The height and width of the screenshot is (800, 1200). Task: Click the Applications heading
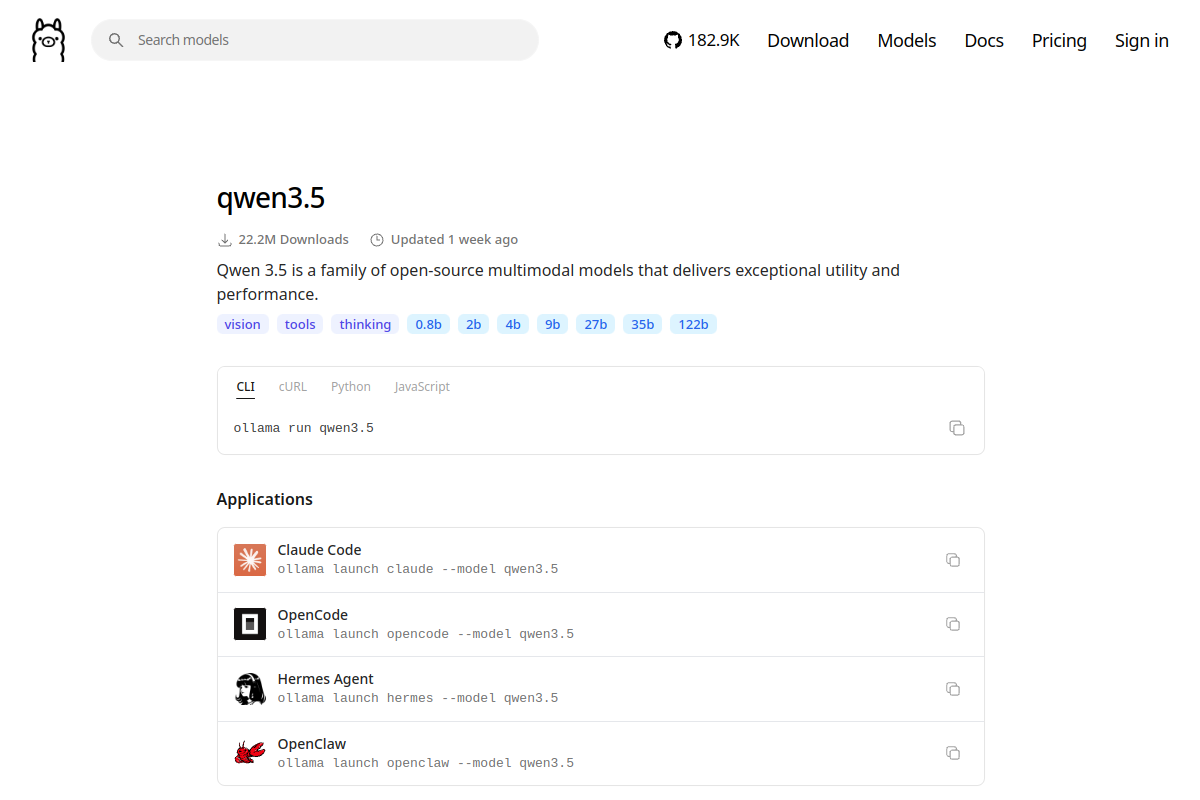click(x=265, y=499)
